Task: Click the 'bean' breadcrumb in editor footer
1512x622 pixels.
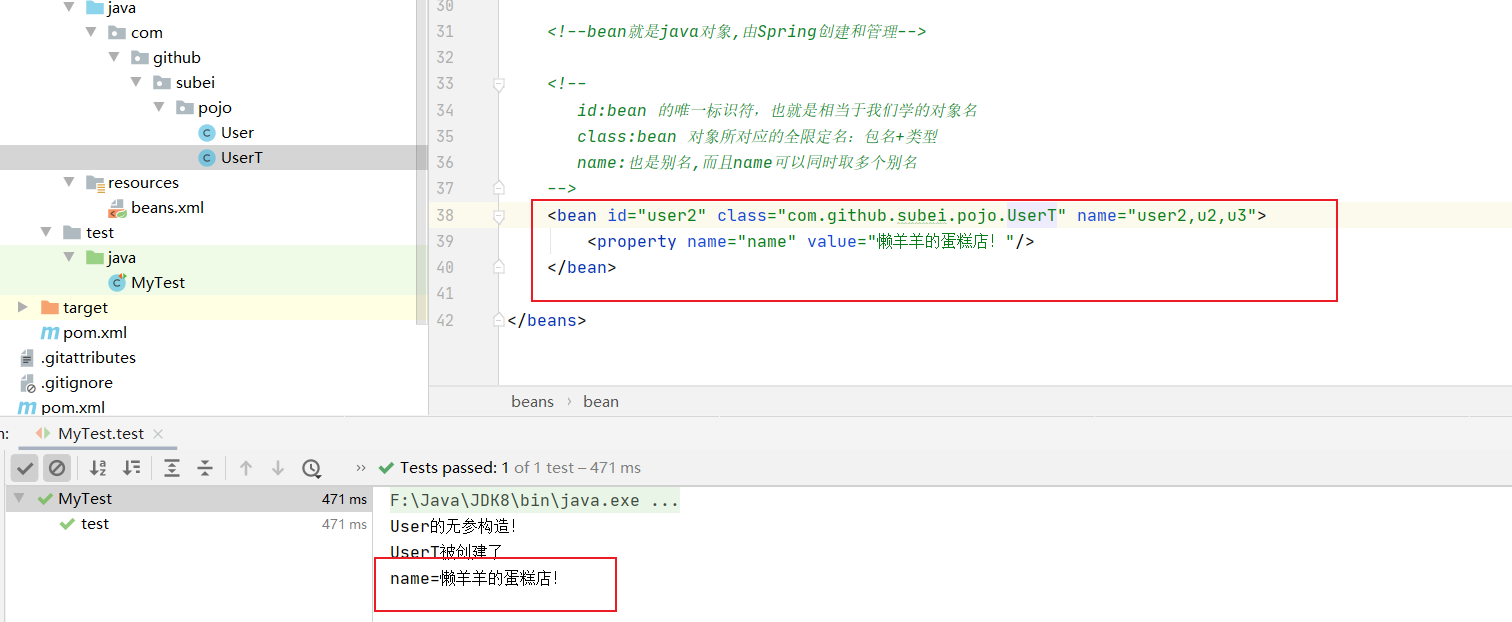Action: pyautogui.click(x=601, y=402)
